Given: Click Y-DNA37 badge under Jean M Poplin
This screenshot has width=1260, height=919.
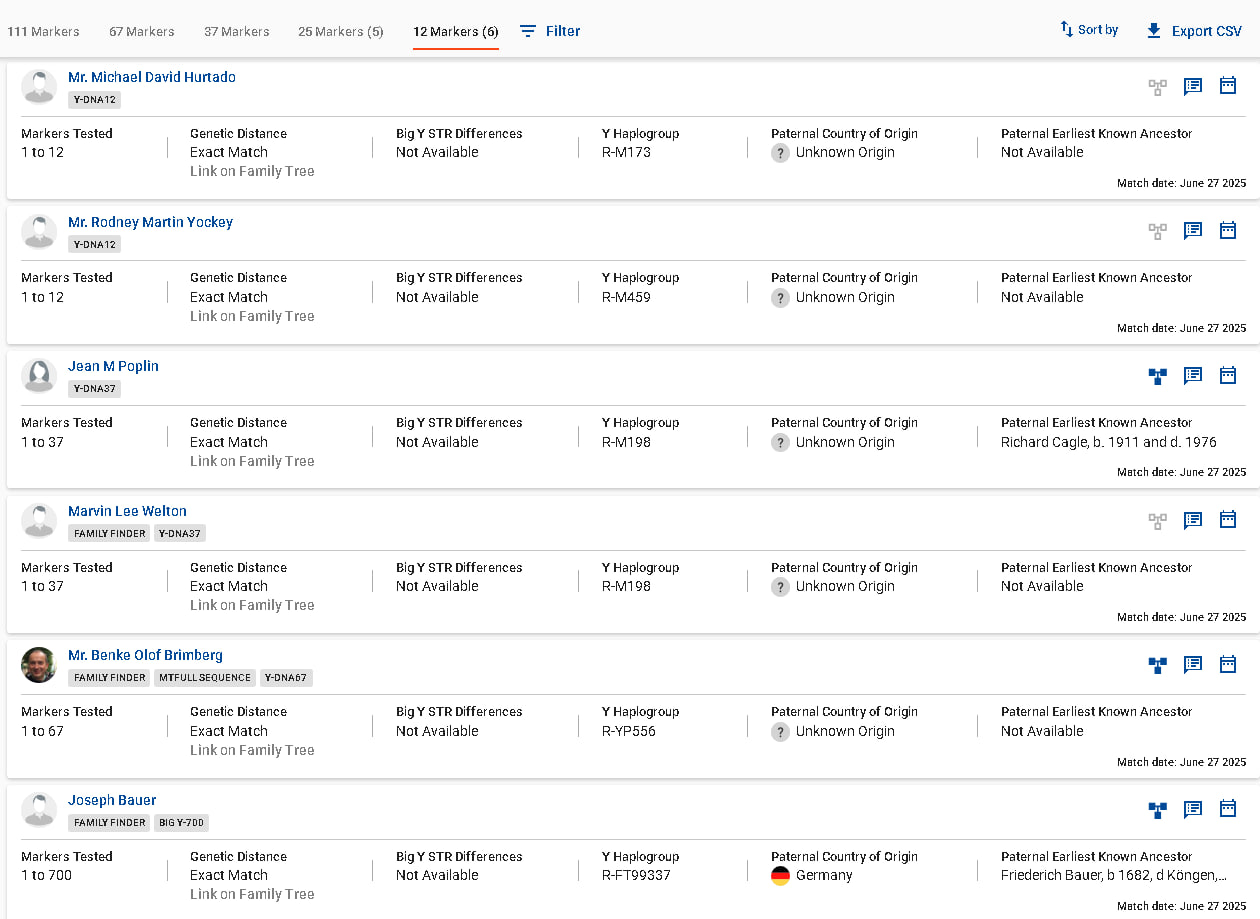Looking at the screenshot, I should 95,389.
